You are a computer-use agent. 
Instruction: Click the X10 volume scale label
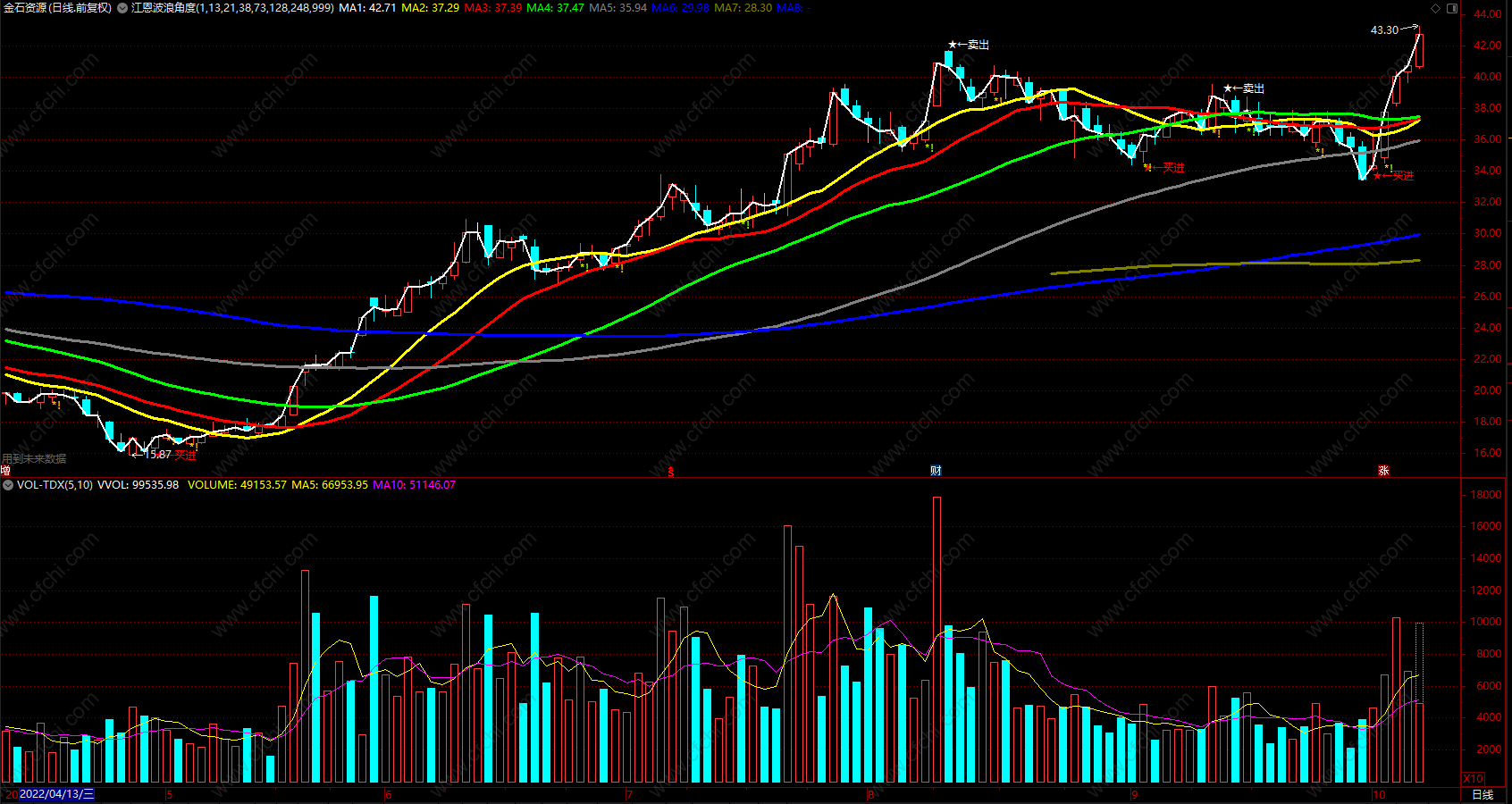coord(1473,778)
